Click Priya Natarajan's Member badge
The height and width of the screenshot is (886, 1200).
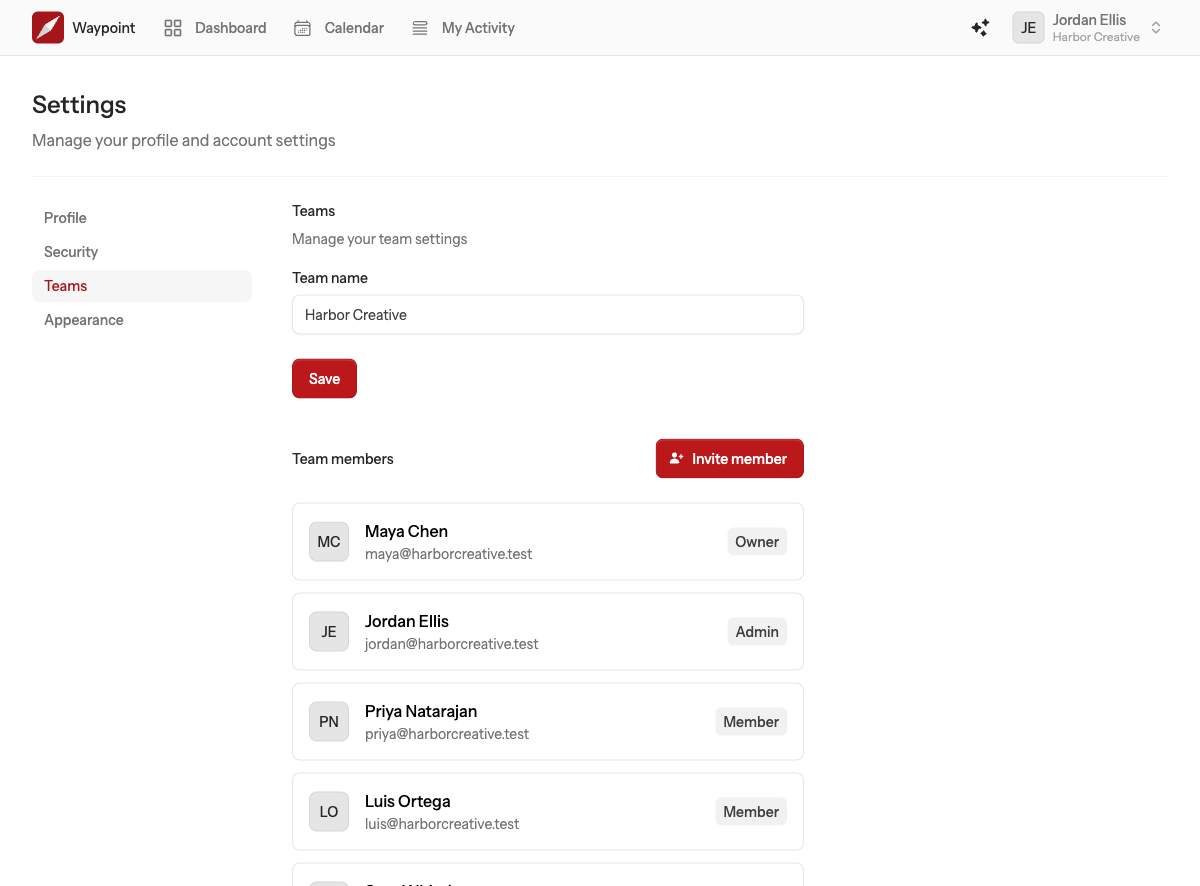pos(751,721)
